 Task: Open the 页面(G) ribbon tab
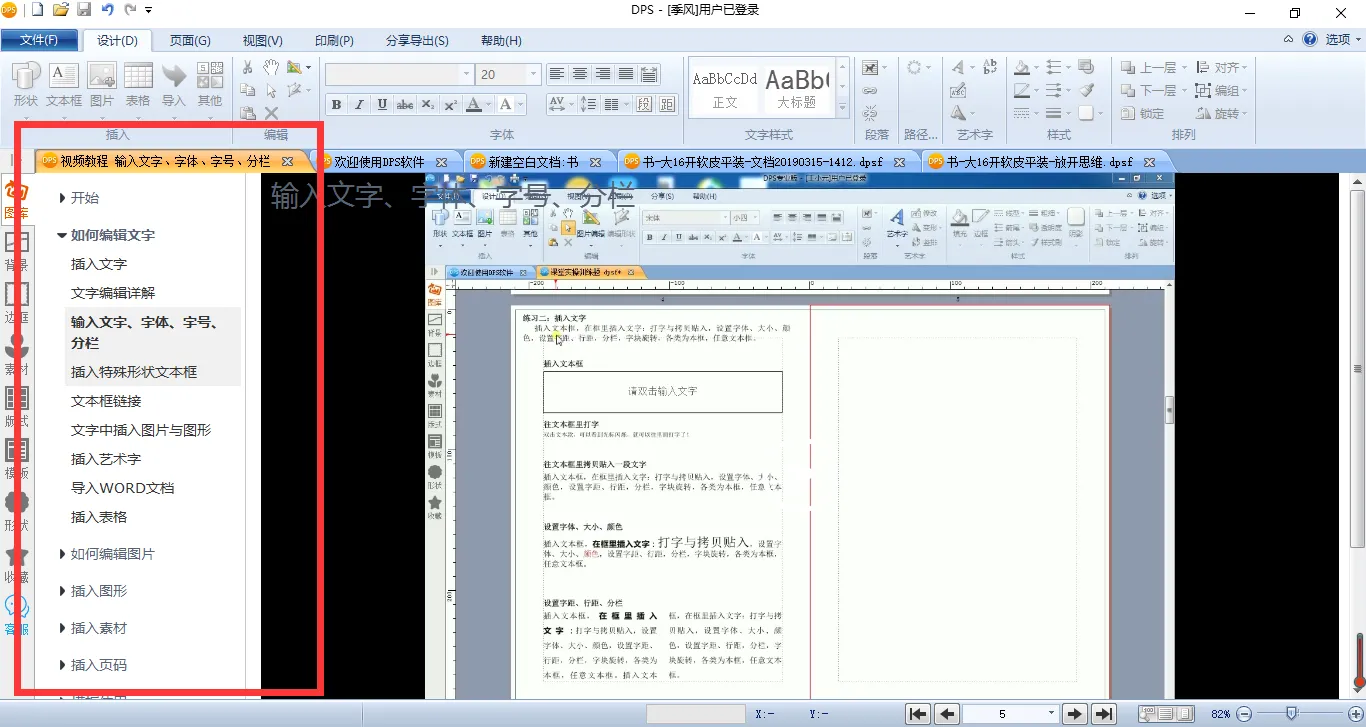[189, 40]
